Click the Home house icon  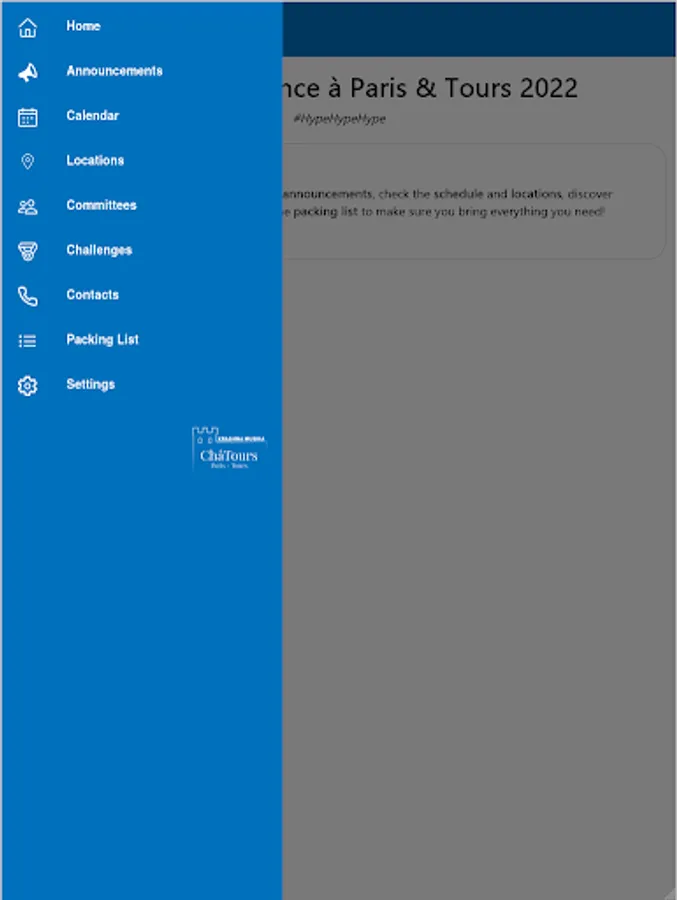click(28, 27)
